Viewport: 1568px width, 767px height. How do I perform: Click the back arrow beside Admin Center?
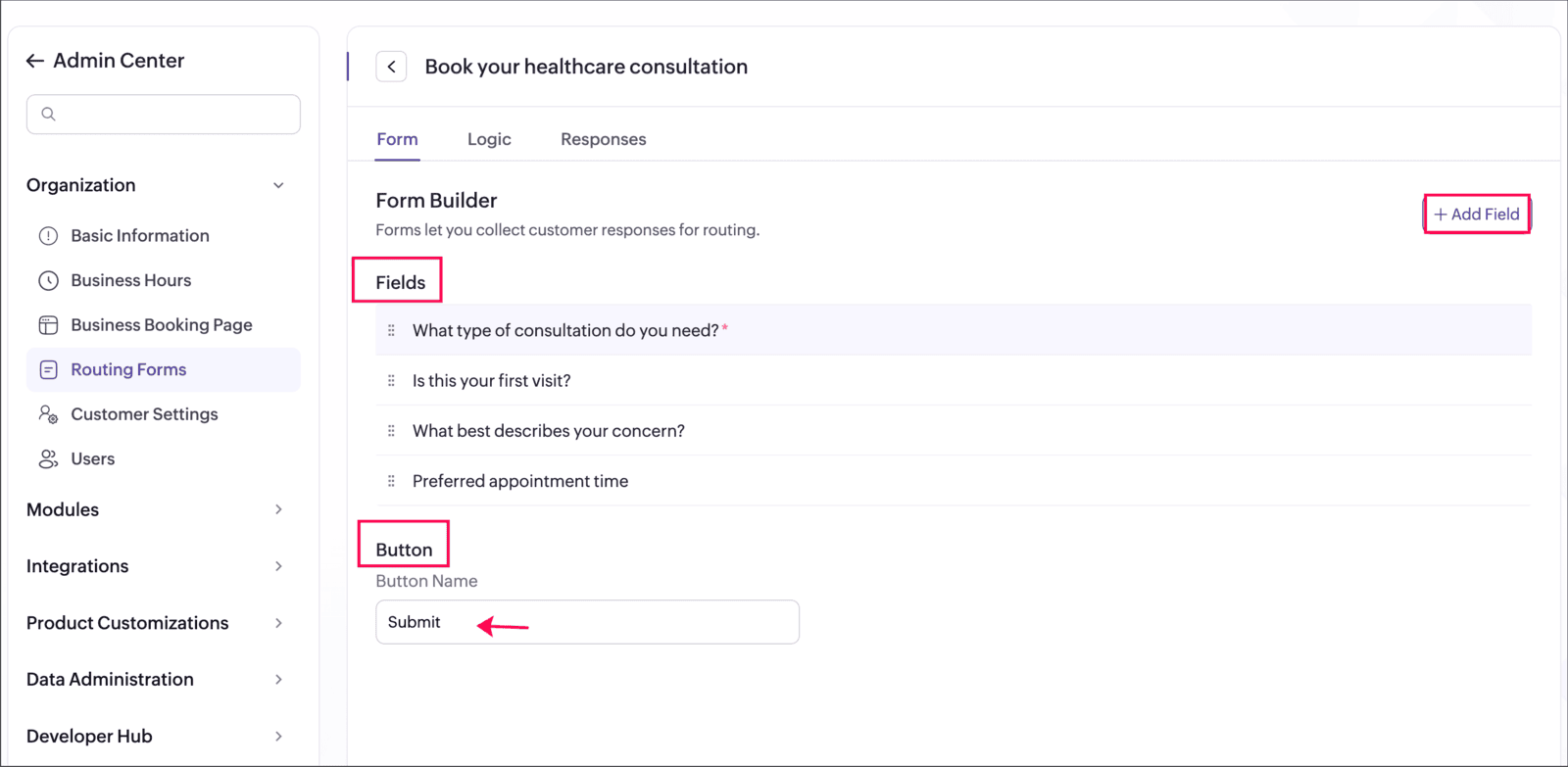click(x=35, y=61)
